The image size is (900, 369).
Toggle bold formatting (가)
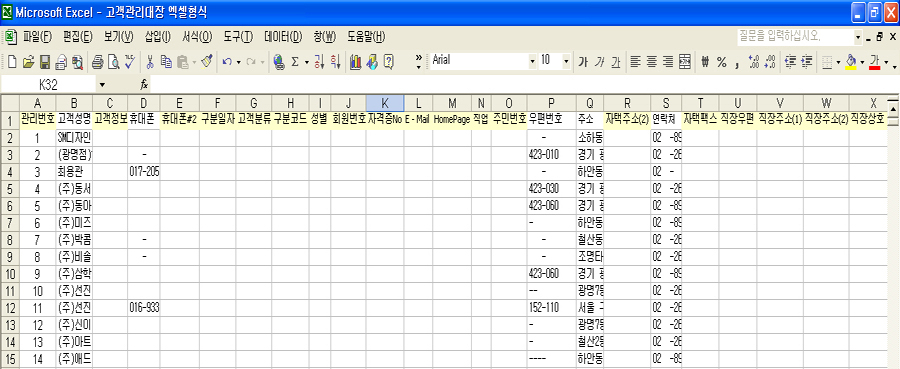click(x=583, y=61)
